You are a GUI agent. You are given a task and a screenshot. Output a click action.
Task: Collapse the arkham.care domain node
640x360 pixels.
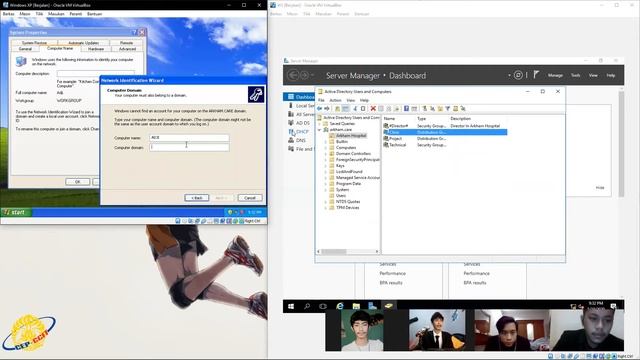(320, 130)
